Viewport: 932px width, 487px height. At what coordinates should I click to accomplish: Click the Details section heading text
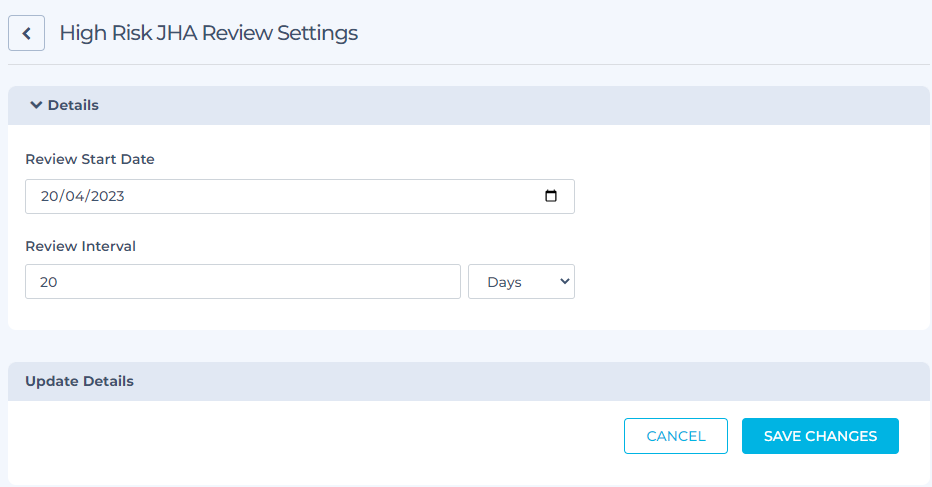pyautogui.click(x=73, y=105)
